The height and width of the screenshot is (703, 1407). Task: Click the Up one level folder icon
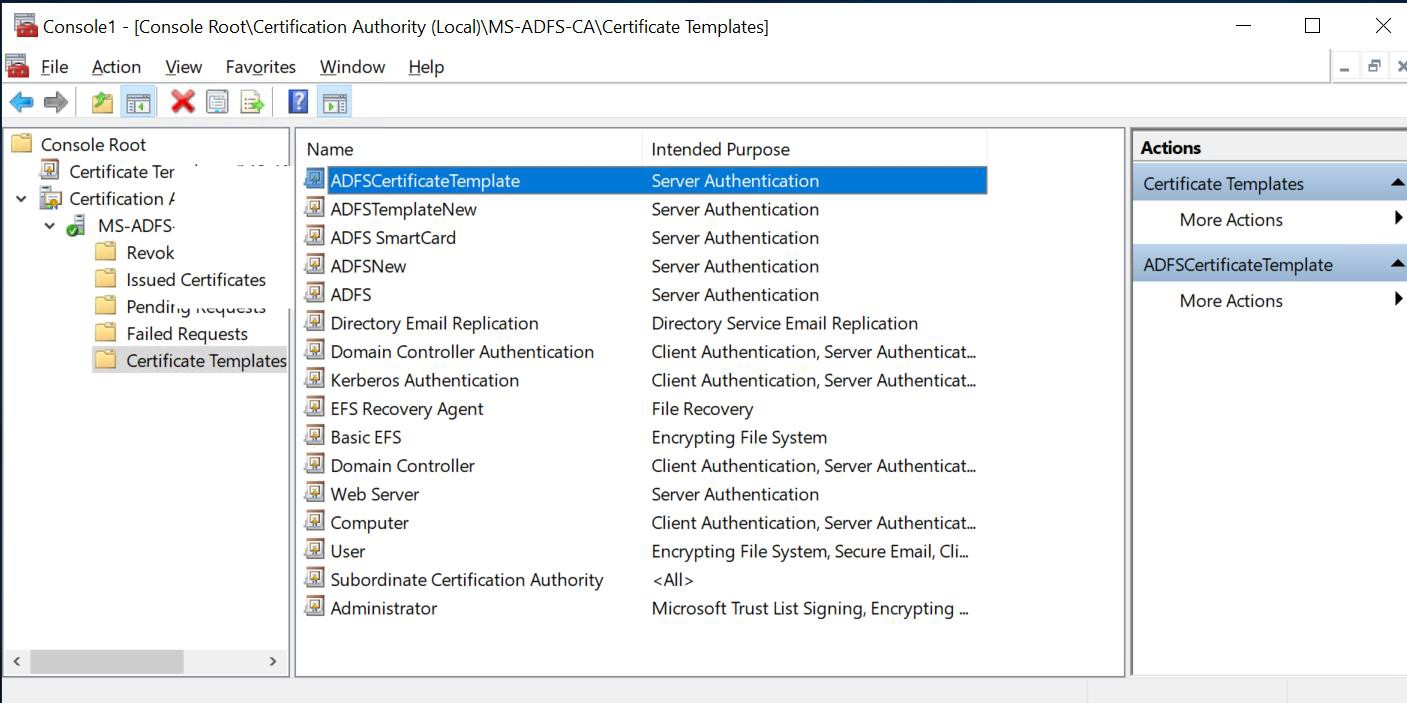(x=102, y=101)
